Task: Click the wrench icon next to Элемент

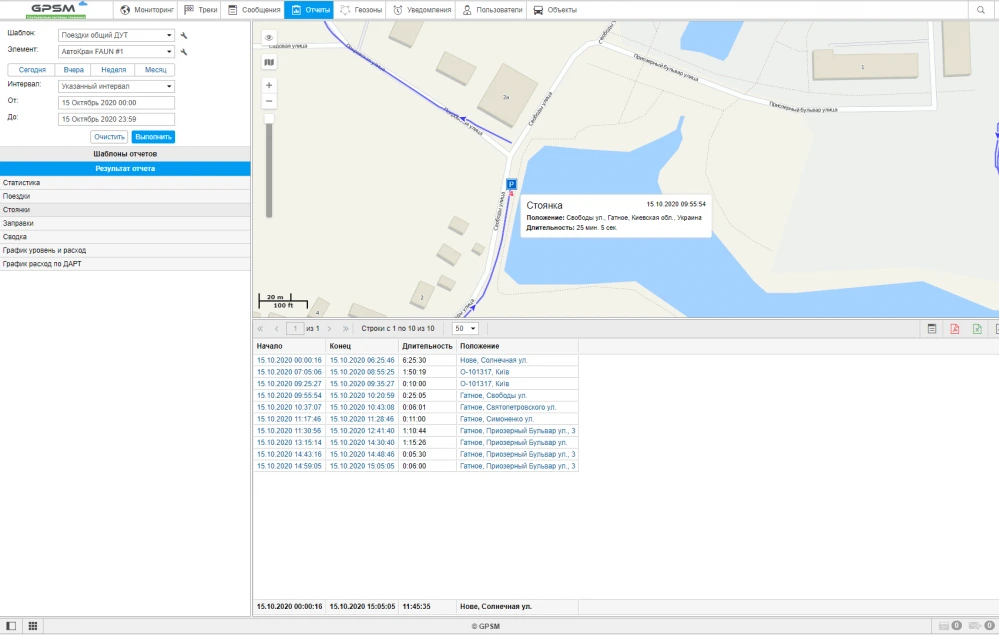Action: (x=184, y=51)
